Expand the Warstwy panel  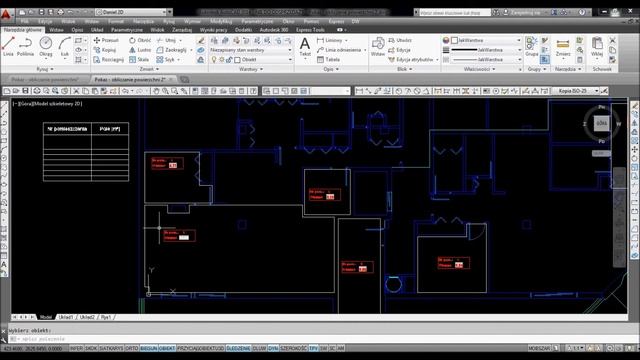(x=251, y=69)
